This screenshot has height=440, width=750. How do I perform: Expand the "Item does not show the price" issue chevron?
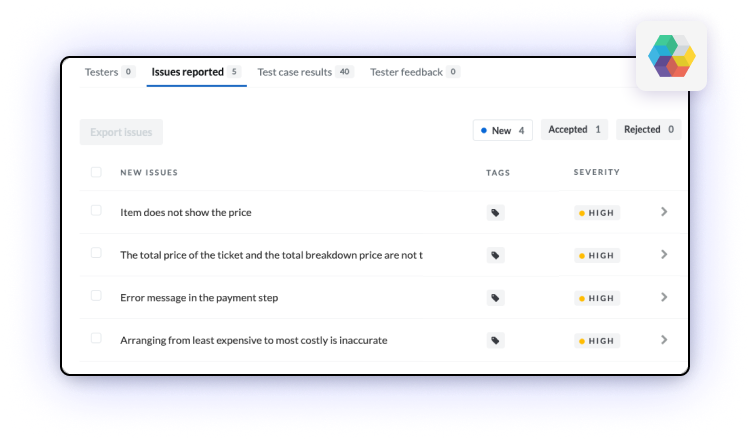pos(664,212)
